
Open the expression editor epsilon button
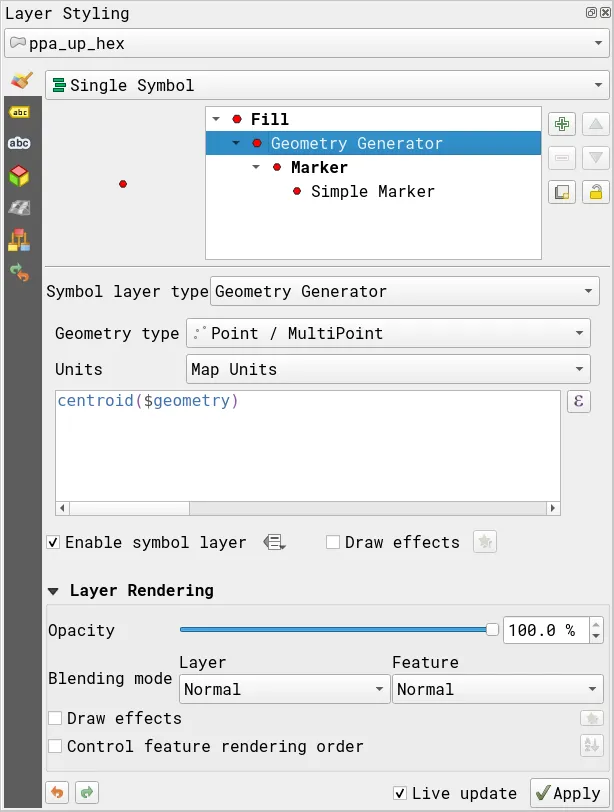coord(578,402)
